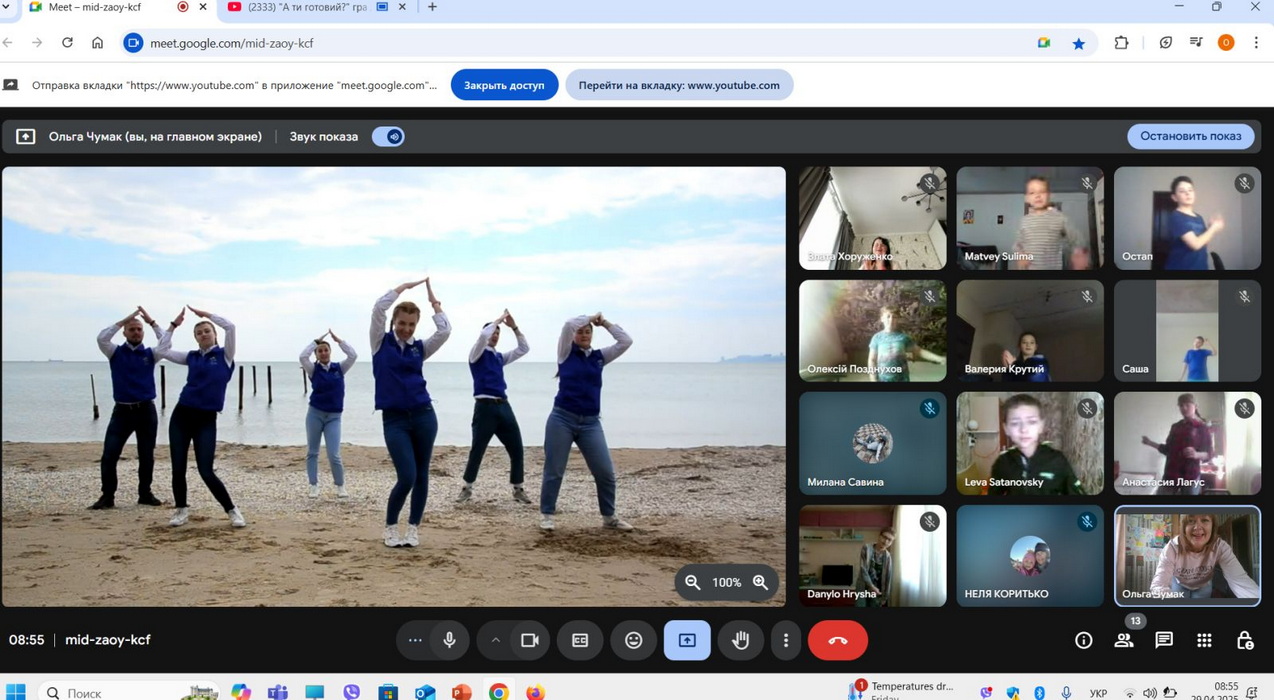
Task: Show the participants list panel
Action: pos(1124,640)
